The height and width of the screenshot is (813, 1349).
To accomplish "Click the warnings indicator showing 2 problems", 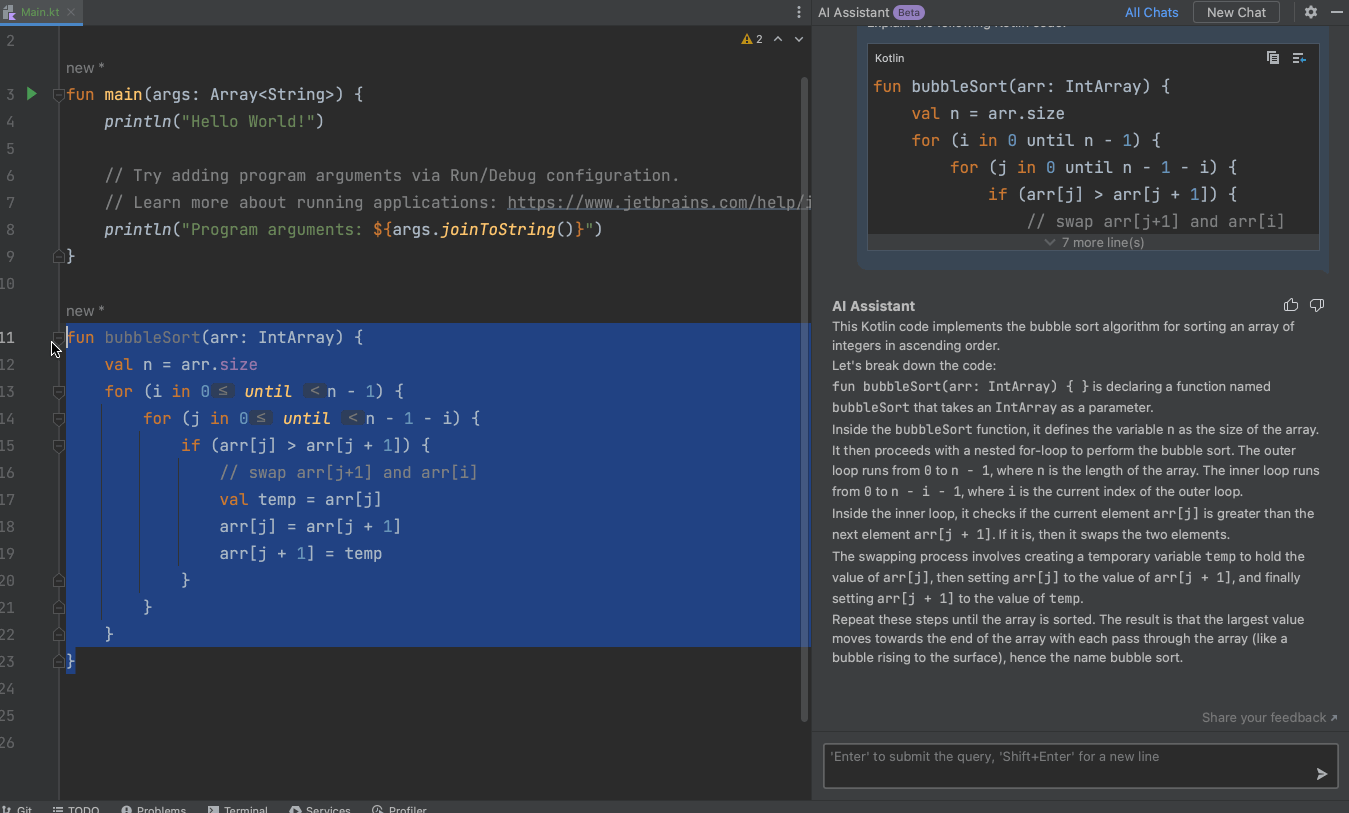I will [751, 39].
